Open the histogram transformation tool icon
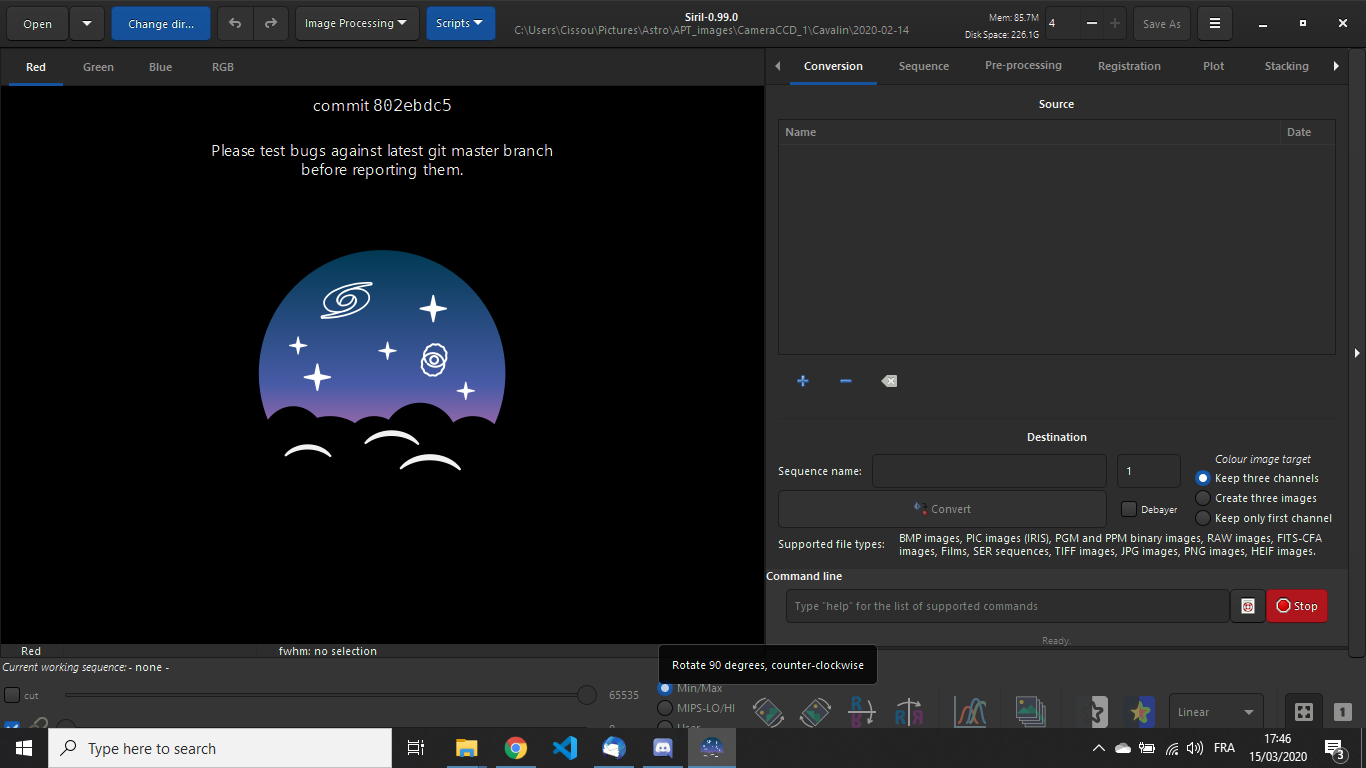 click(x=970, y=711)
